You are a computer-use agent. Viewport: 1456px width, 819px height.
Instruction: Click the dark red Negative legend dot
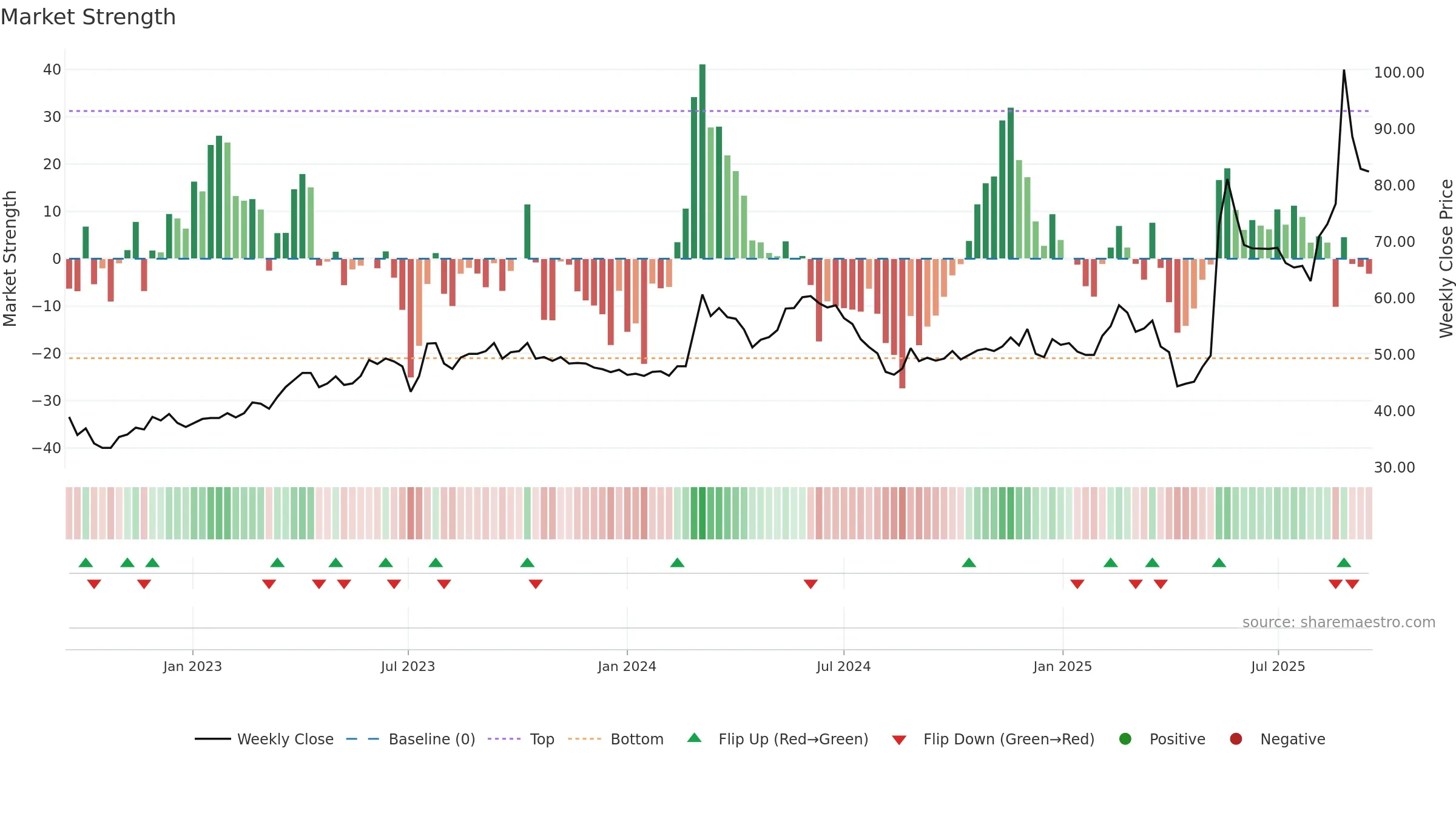[x=1236, y=739]
